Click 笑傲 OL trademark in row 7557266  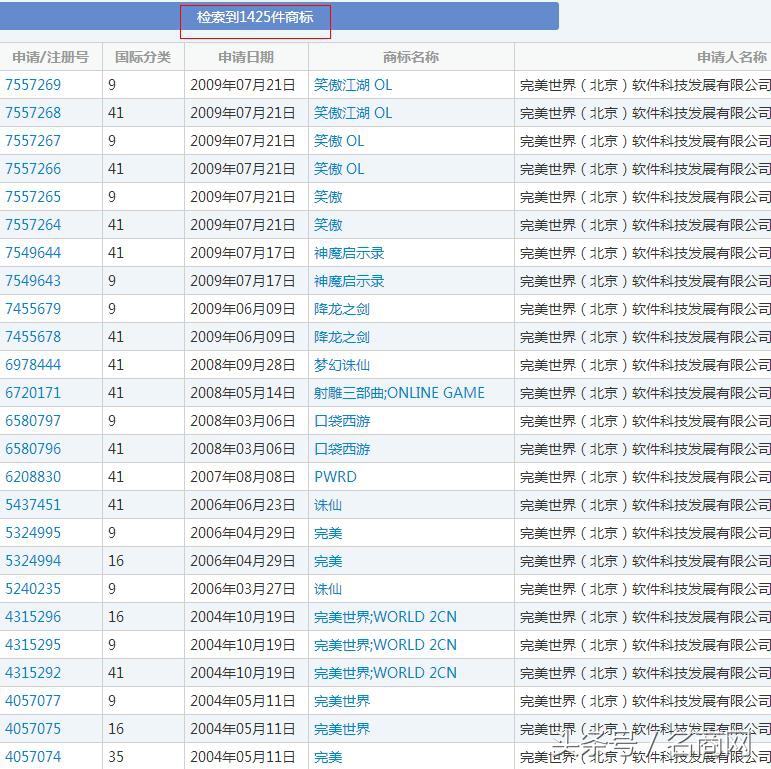339,169
